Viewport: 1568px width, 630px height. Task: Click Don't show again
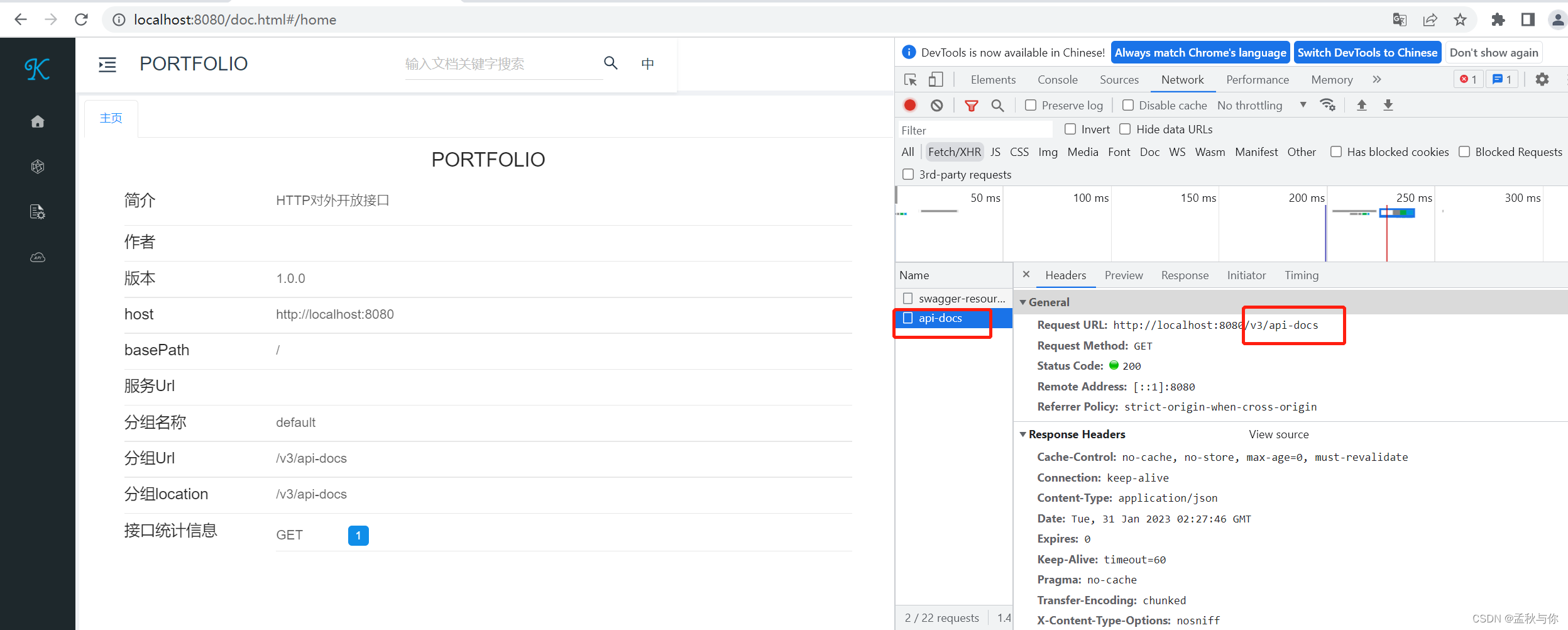pyautogui.click(x=1494, y=53)
